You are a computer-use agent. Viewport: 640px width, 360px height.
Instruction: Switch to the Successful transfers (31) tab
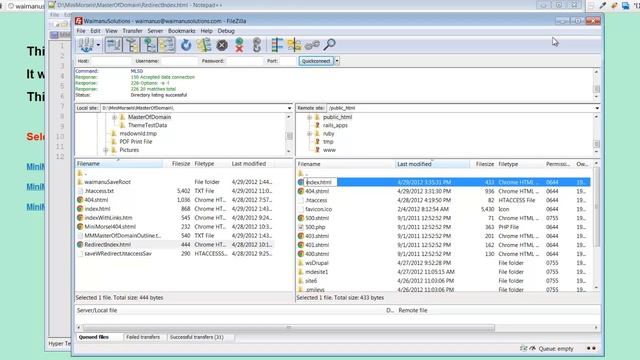(197, 337)
